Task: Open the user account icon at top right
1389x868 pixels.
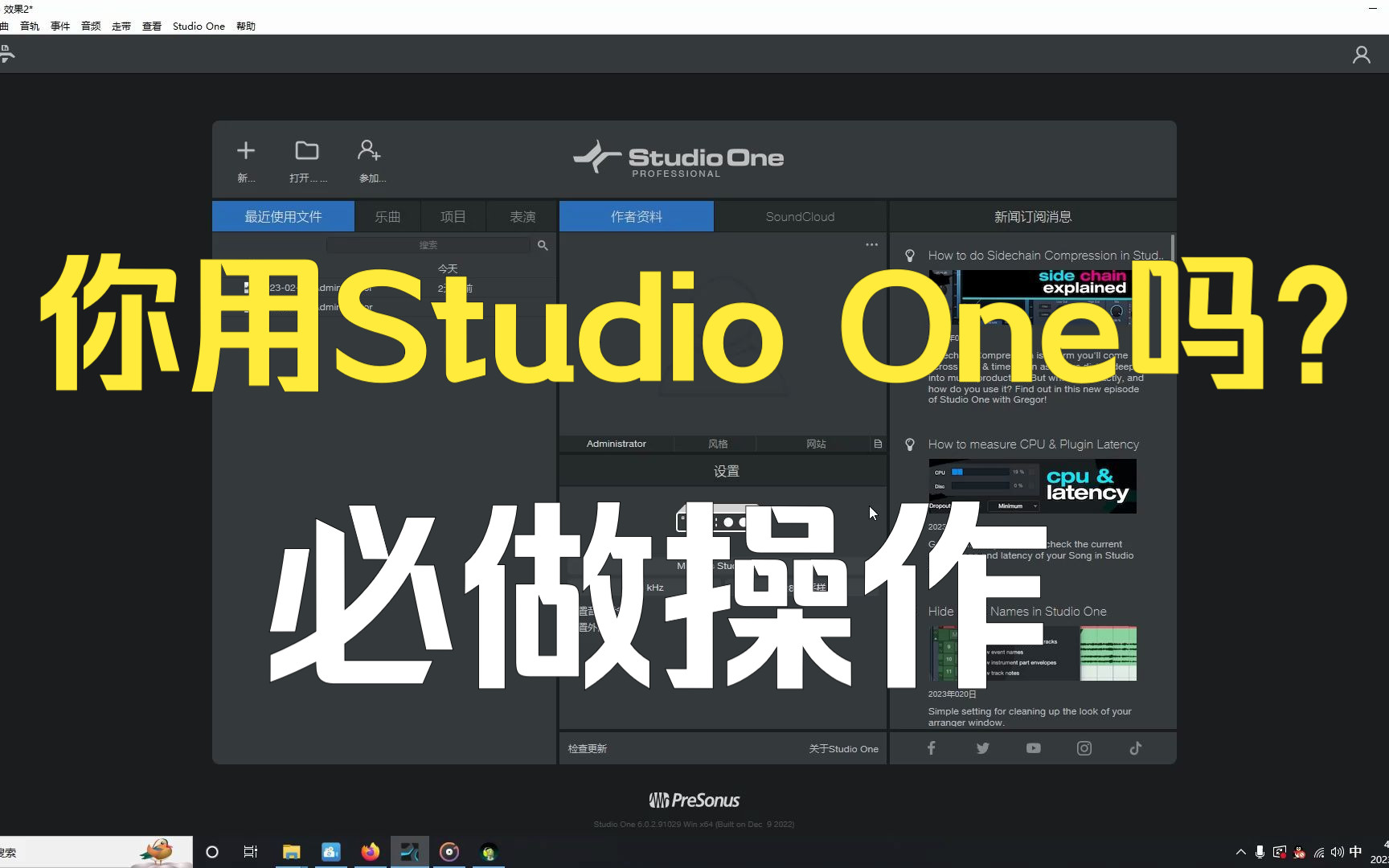Action: point(1361,55)
